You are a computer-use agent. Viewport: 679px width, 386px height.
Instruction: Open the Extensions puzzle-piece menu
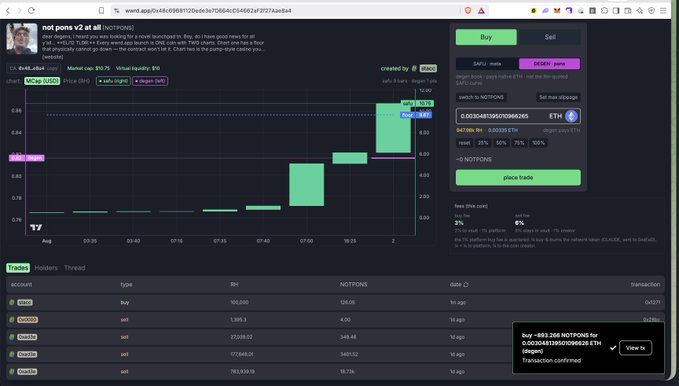click(x=604, y=10)
